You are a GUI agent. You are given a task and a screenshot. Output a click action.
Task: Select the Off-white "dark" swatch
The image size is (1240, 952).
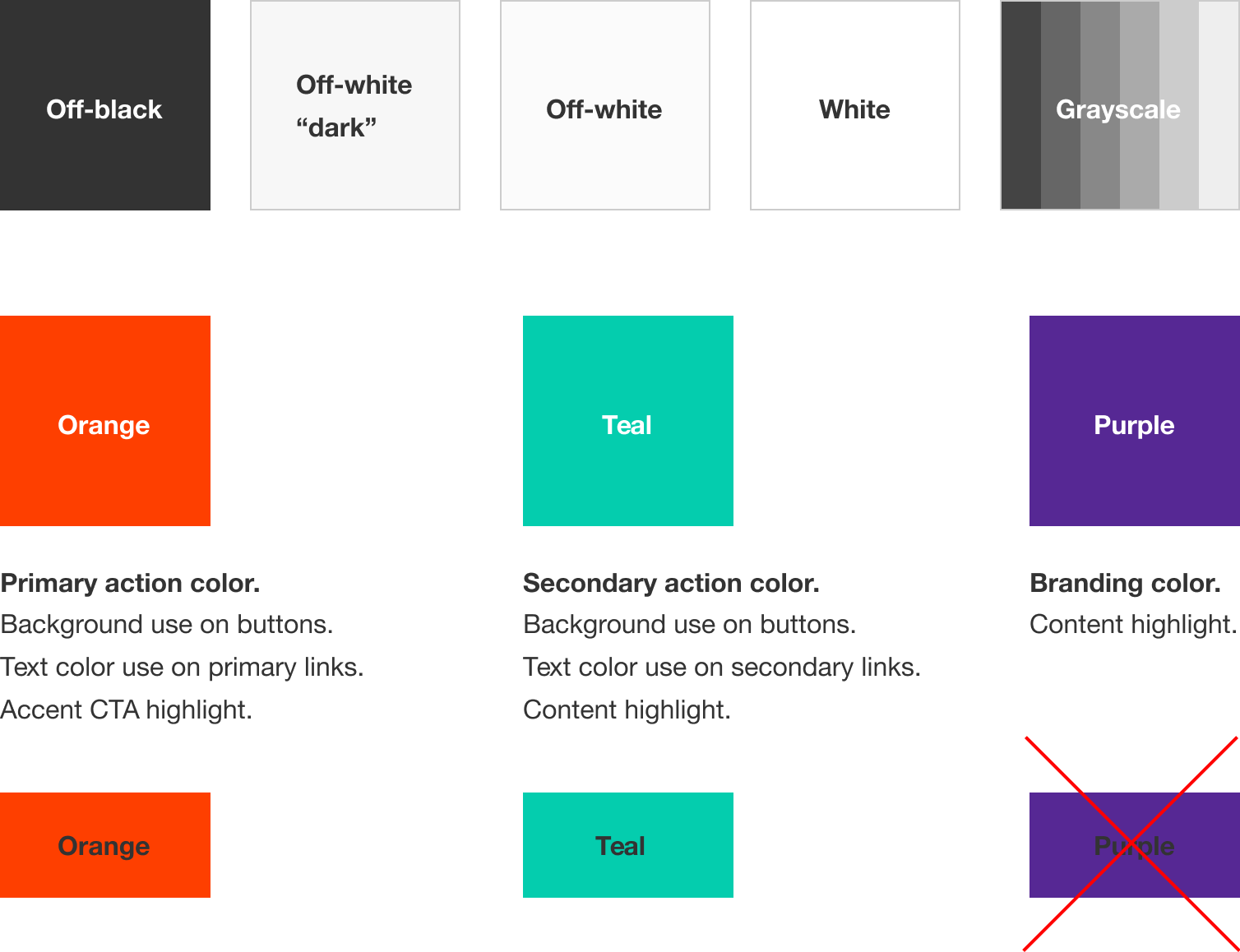click(355, 105)
